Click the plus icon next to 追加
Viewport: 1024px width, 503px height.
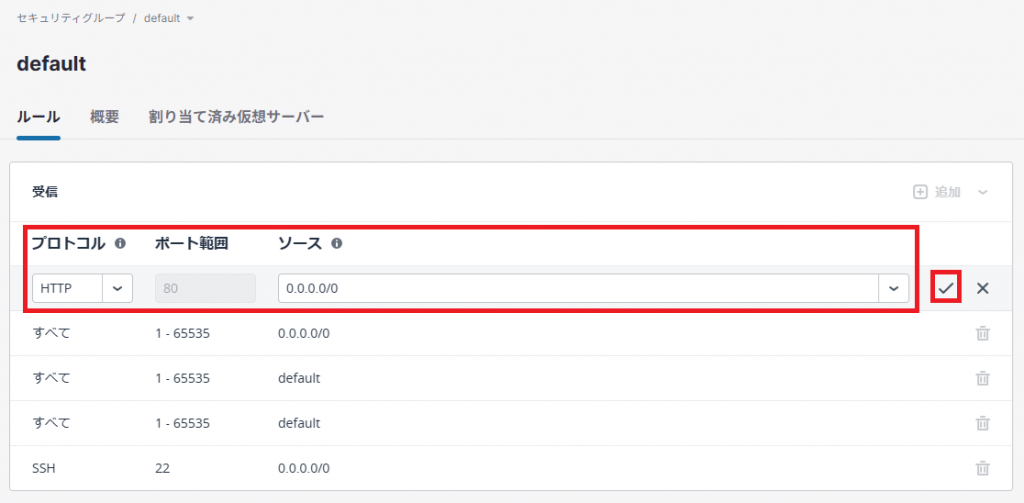[920, 191]
